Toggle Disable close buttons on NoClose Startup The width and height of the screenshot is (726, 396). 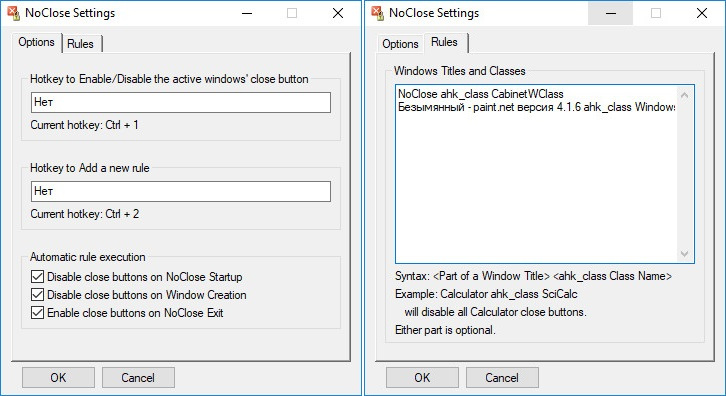(37, 277)
